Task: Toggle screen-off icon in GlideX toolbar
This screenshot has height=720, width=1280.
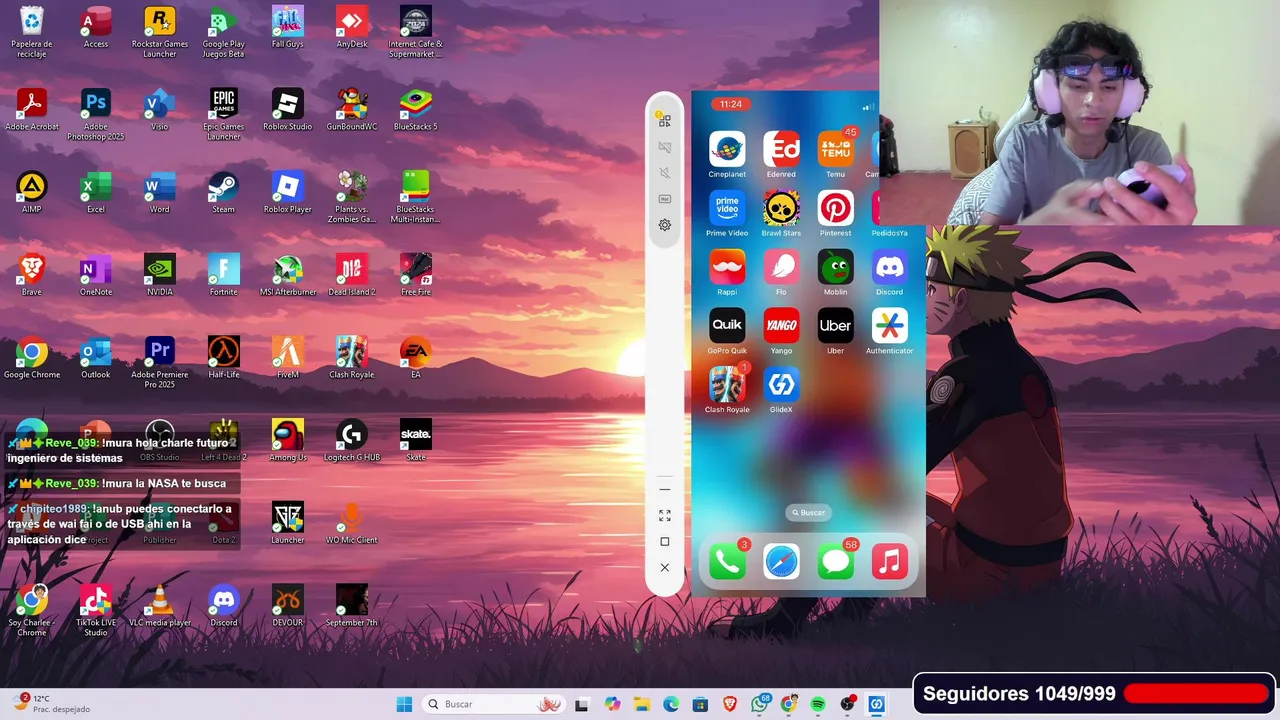Action: pyautogui.click(x=664, y=147)
